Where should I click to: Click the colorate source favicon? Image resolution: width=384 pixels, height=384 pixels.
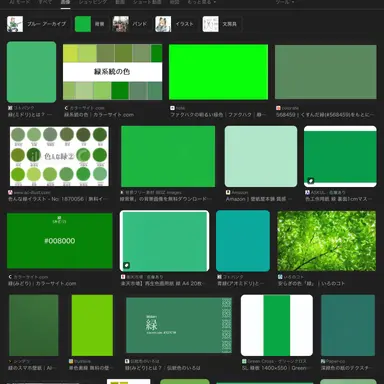278,108
